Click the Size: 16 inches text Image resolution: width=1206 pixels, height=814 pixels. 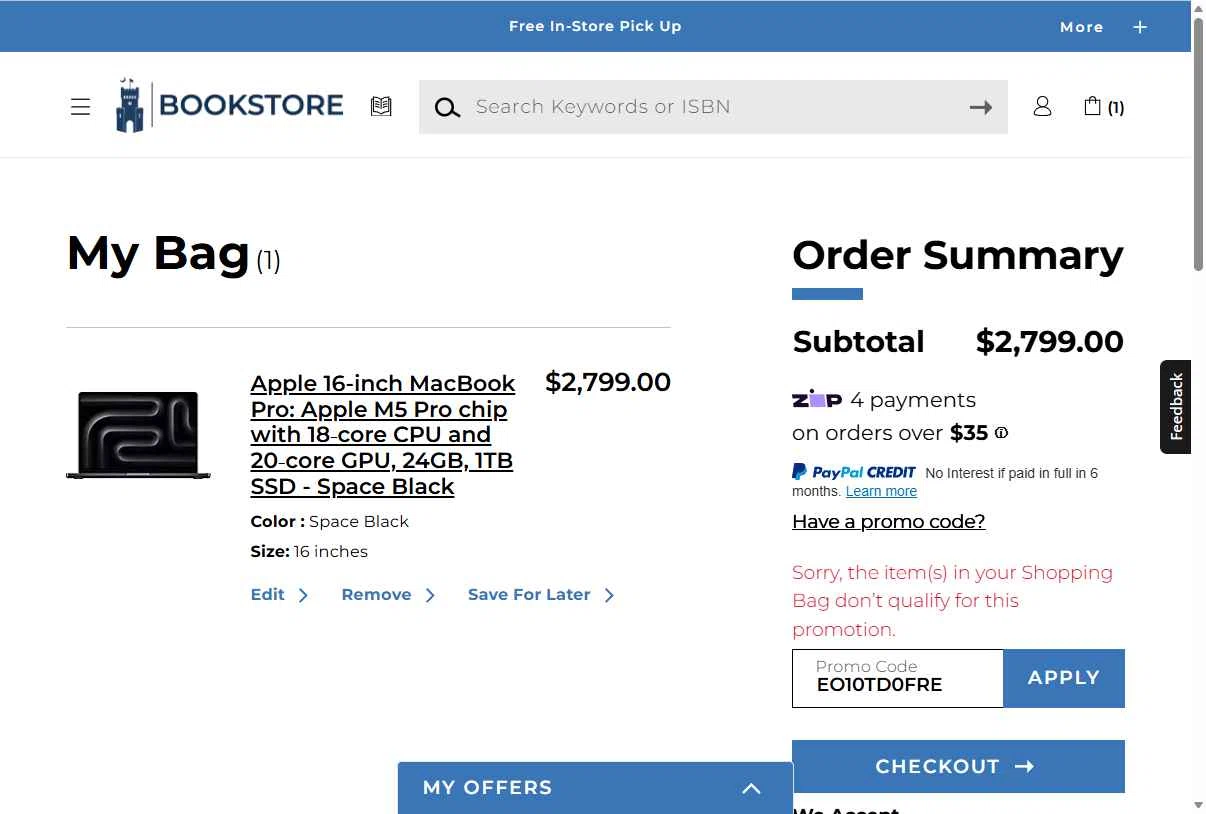point(309,551)
